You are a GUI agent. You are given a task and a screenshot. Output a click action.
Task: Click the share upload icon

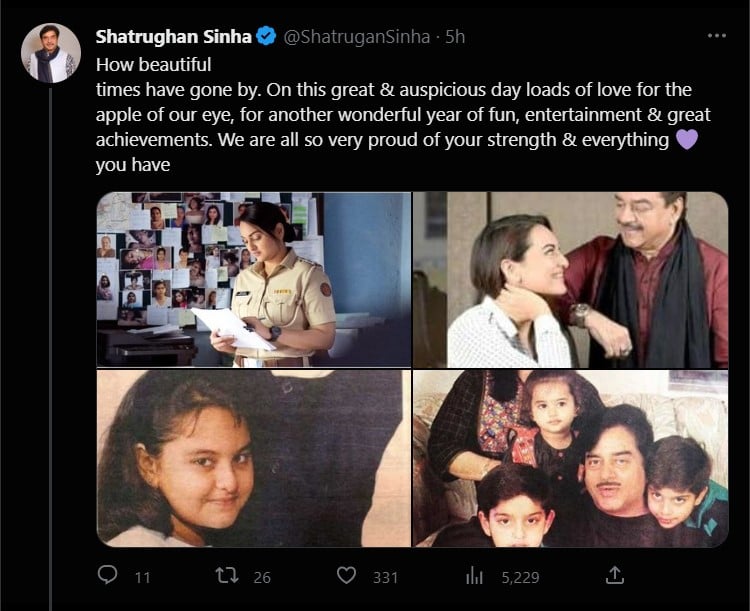(615, 575)
